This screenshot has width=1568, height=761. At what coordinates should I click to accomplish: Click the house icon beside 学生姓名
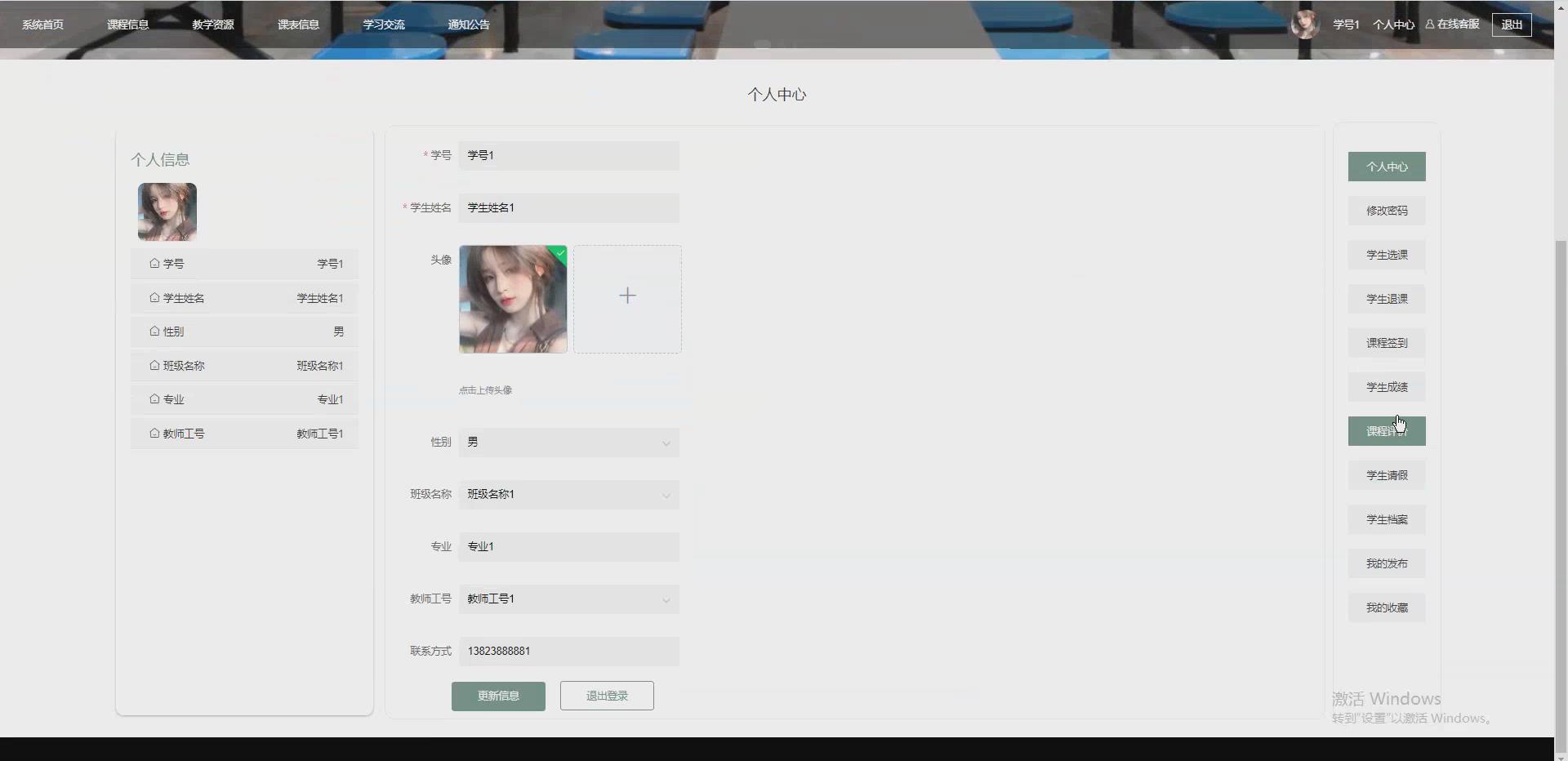pyautogui.click(x=154, y=297)
